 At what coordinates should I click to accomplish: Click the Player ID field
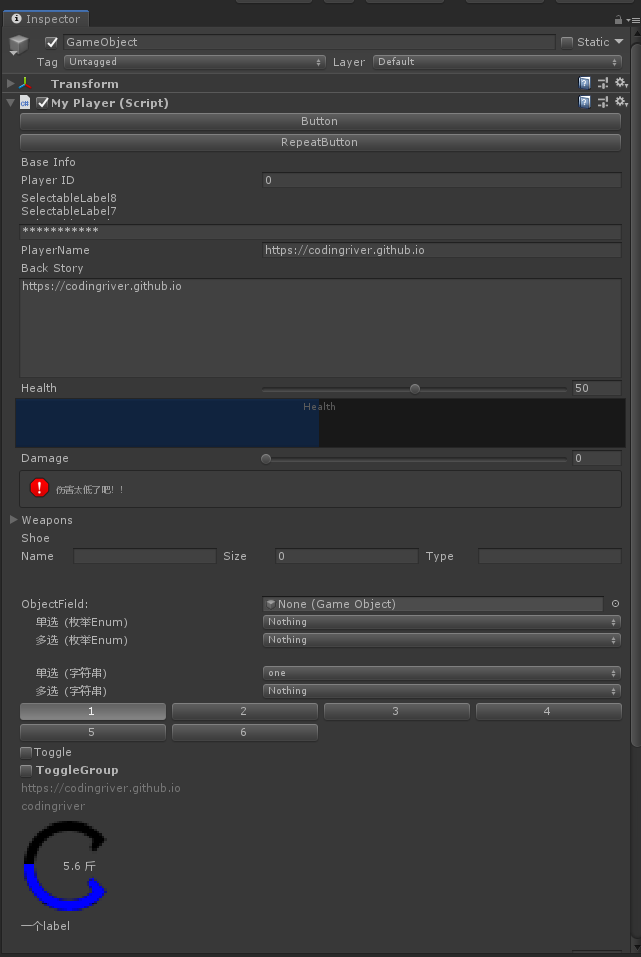point(441,180)
